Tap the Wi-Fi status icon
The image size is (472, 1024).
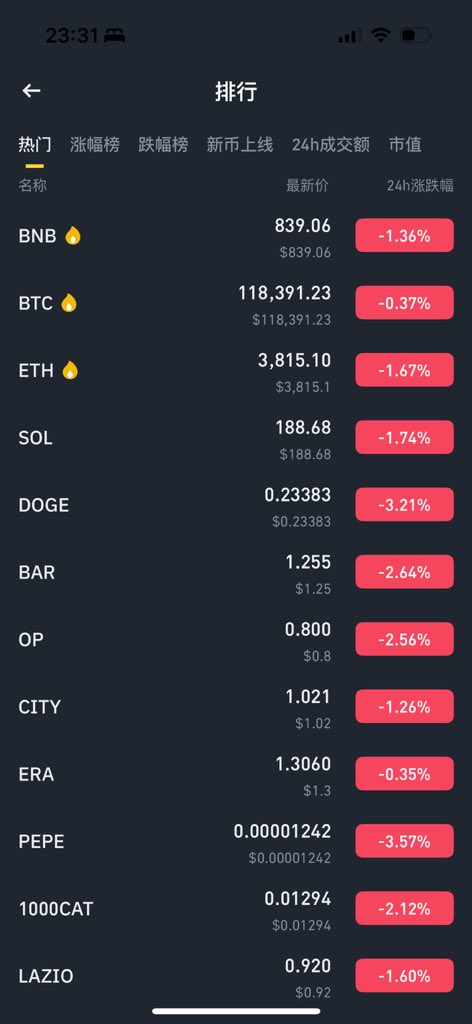(380, 35)
